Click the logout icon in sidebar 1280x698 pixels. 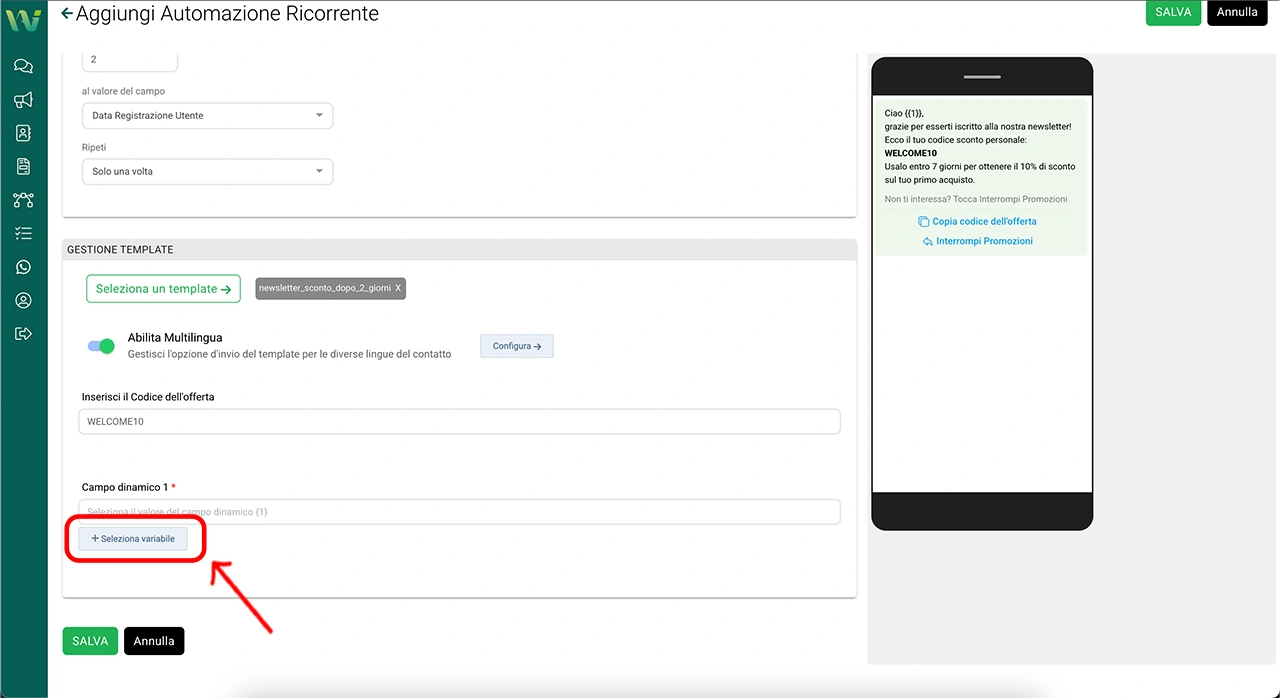coord(23,333)
